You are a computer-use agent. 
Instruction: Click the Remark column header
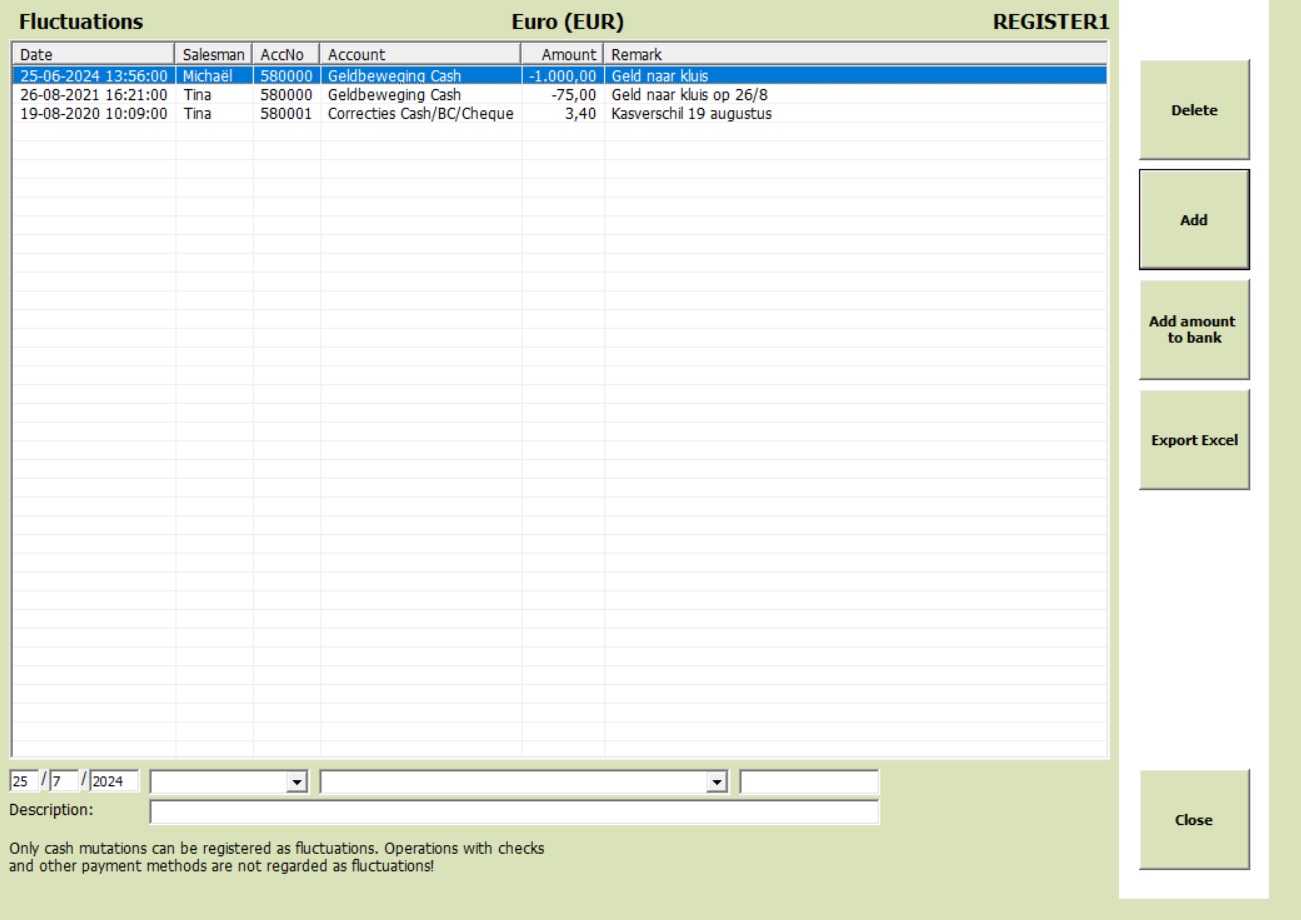[855, 54]
